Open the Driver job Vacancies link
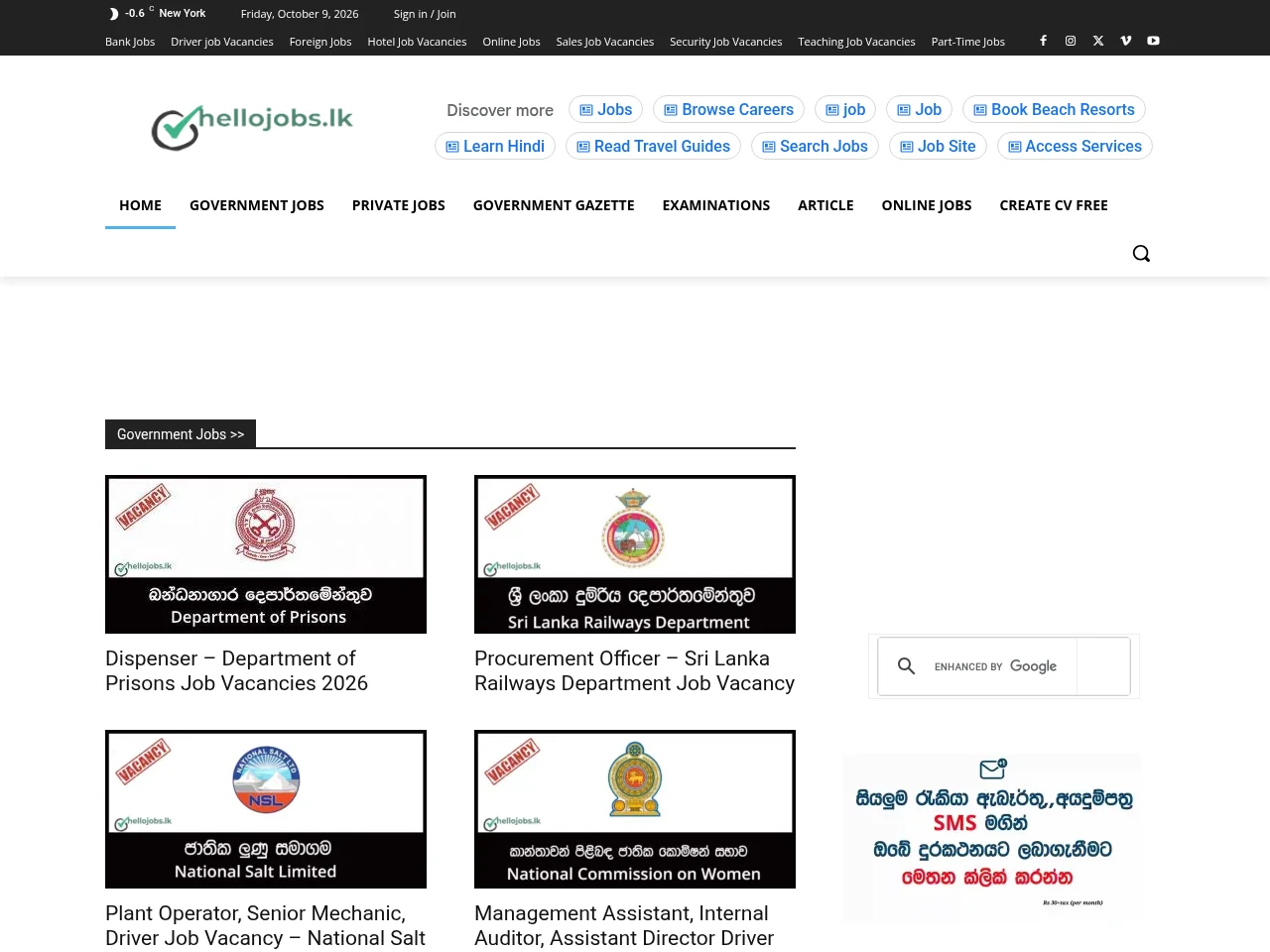Screen dimensions: 1270x952 tap(222, 42)
